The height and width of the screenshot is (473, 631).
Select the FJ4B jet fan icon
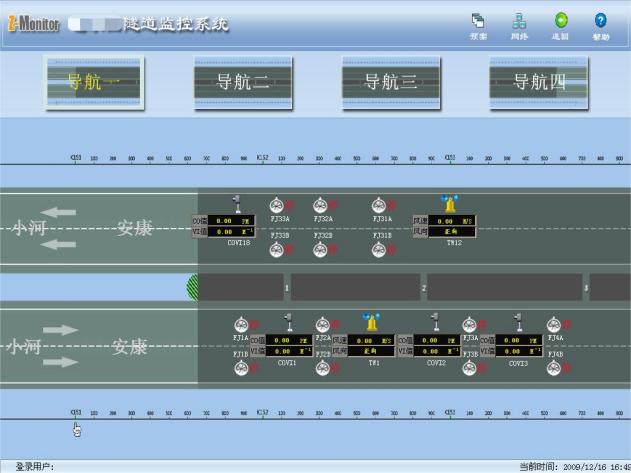(x=552, y=368)
